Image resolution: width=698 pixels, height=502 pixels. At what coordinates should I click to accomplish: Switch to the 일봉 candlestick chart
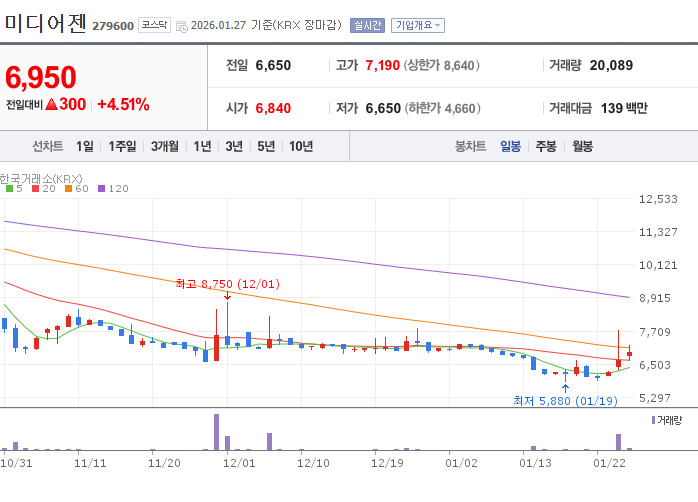(x=511, y=146)
